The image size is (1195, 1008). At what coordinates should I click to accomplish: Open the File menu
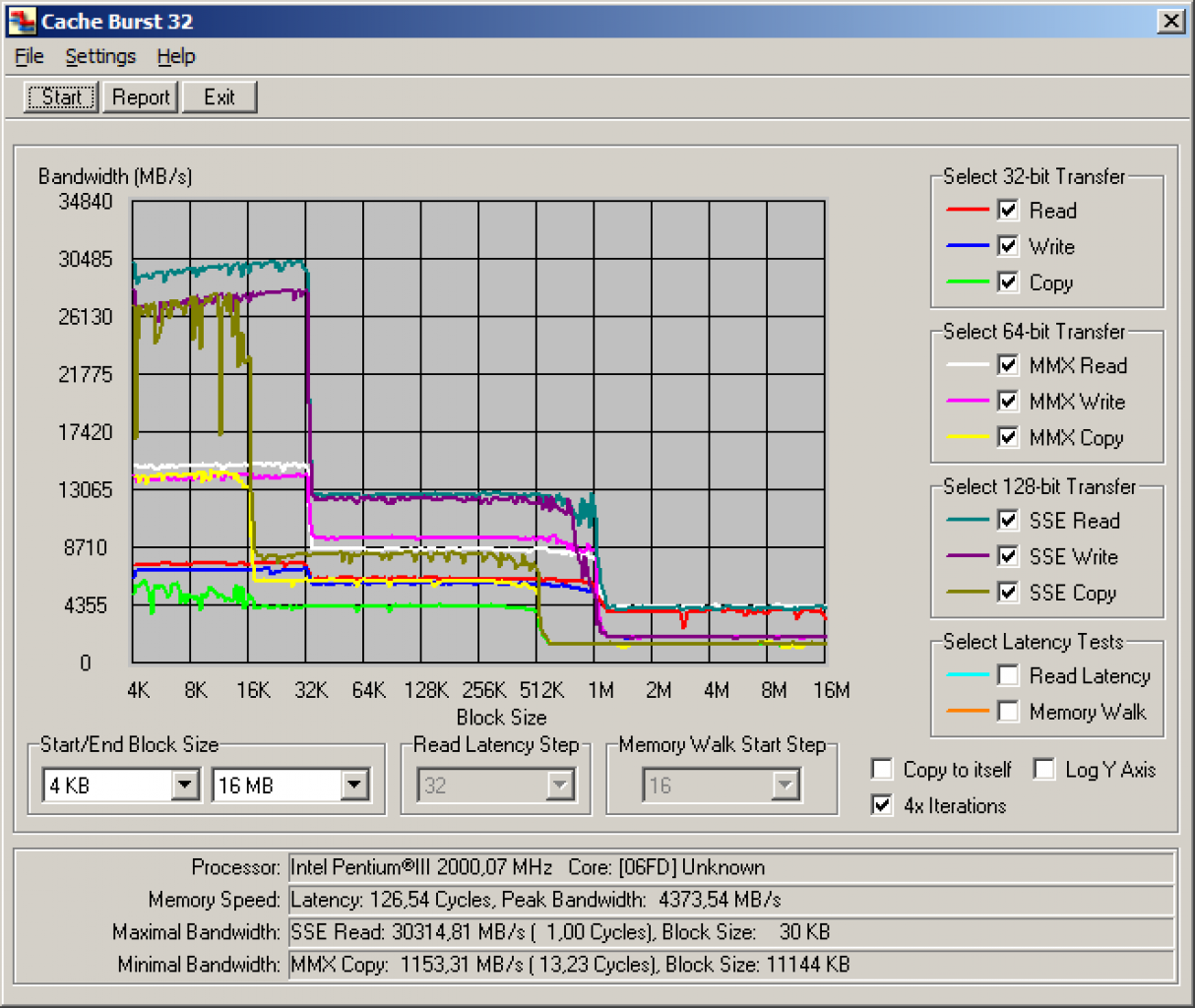pyautogui.click(x=30, y=56)
